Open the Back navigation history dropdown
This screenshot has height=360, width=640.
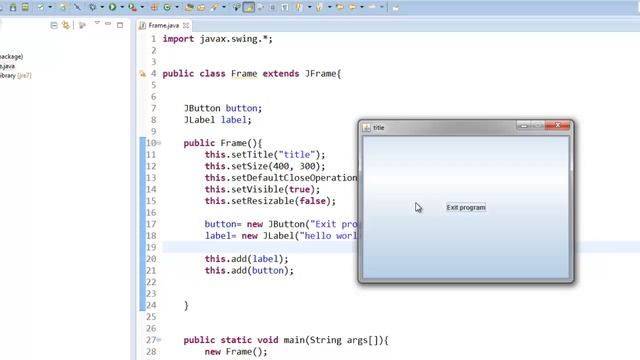[362, 7]
